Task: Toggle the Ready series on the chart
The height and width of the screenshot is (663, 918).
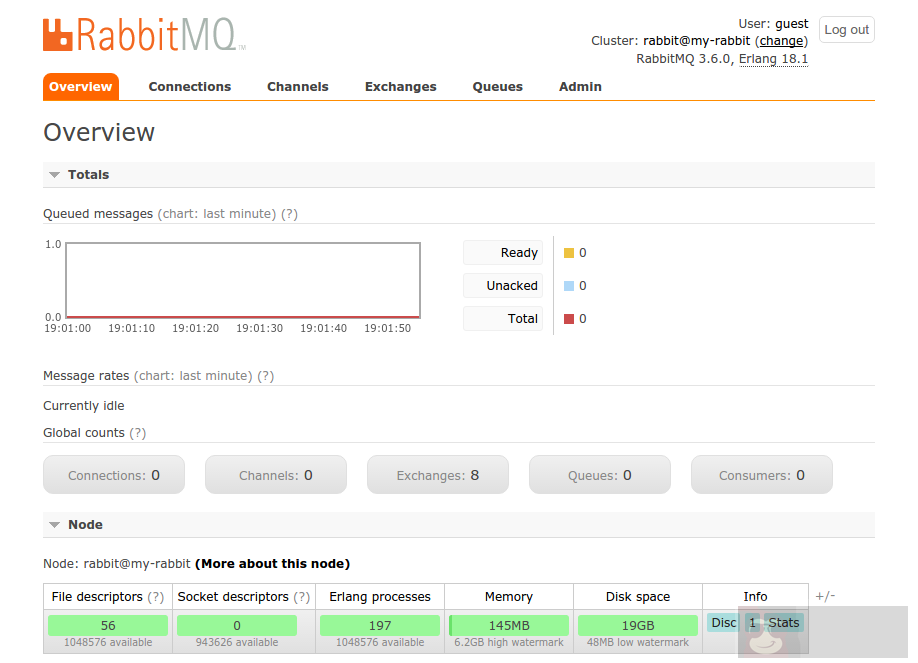Action: 502,252
